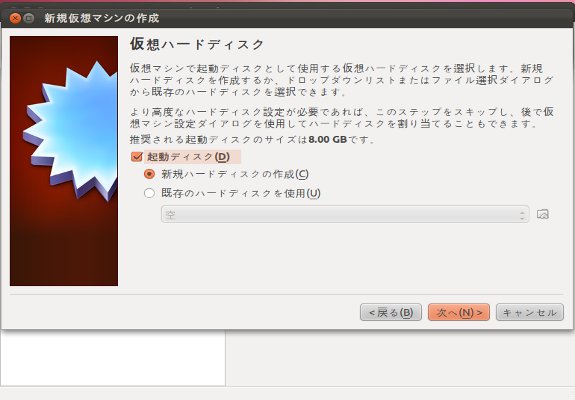Proceed with the 次へ(N) button
Image resolution: width=575 pixels, height=400 pixels.
(459, 312)
